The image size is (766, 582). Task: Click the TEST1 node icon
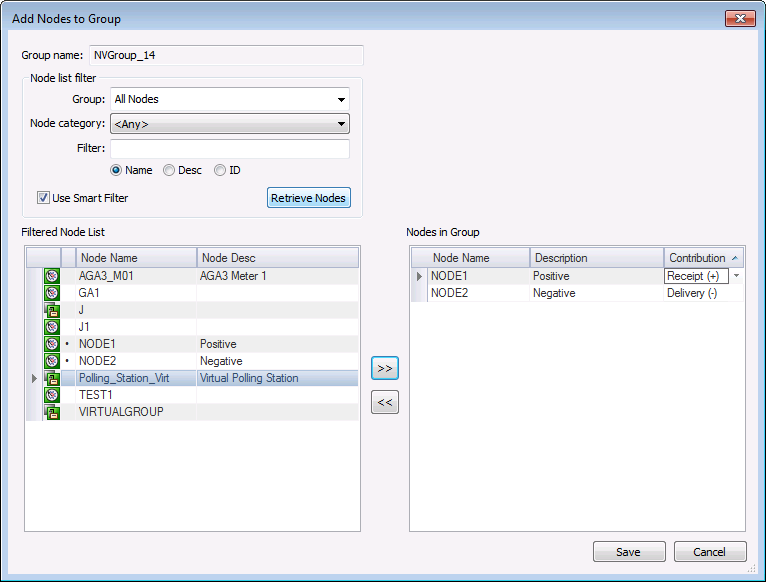[x=52, y=395]
